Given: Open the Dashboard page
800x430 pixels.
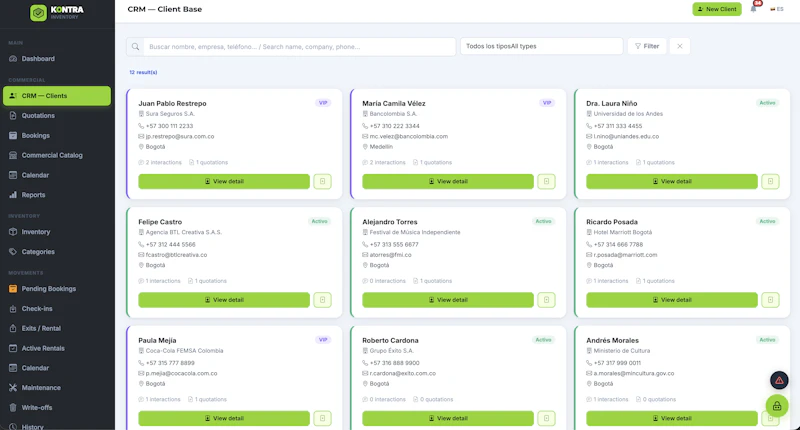Looking at the screenshot, I should click(x=57, y=59).
